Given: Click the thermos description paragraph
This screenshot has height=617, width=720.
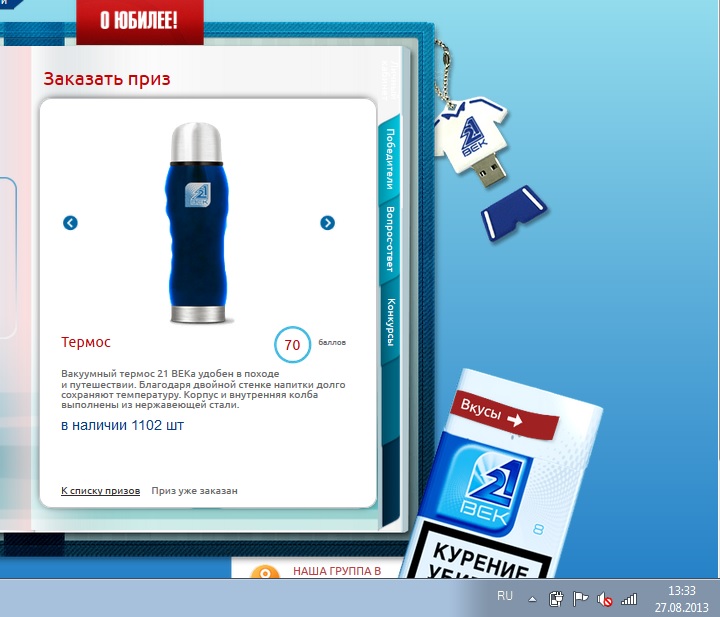Looking at the screenshot, I should coord(203,389).
